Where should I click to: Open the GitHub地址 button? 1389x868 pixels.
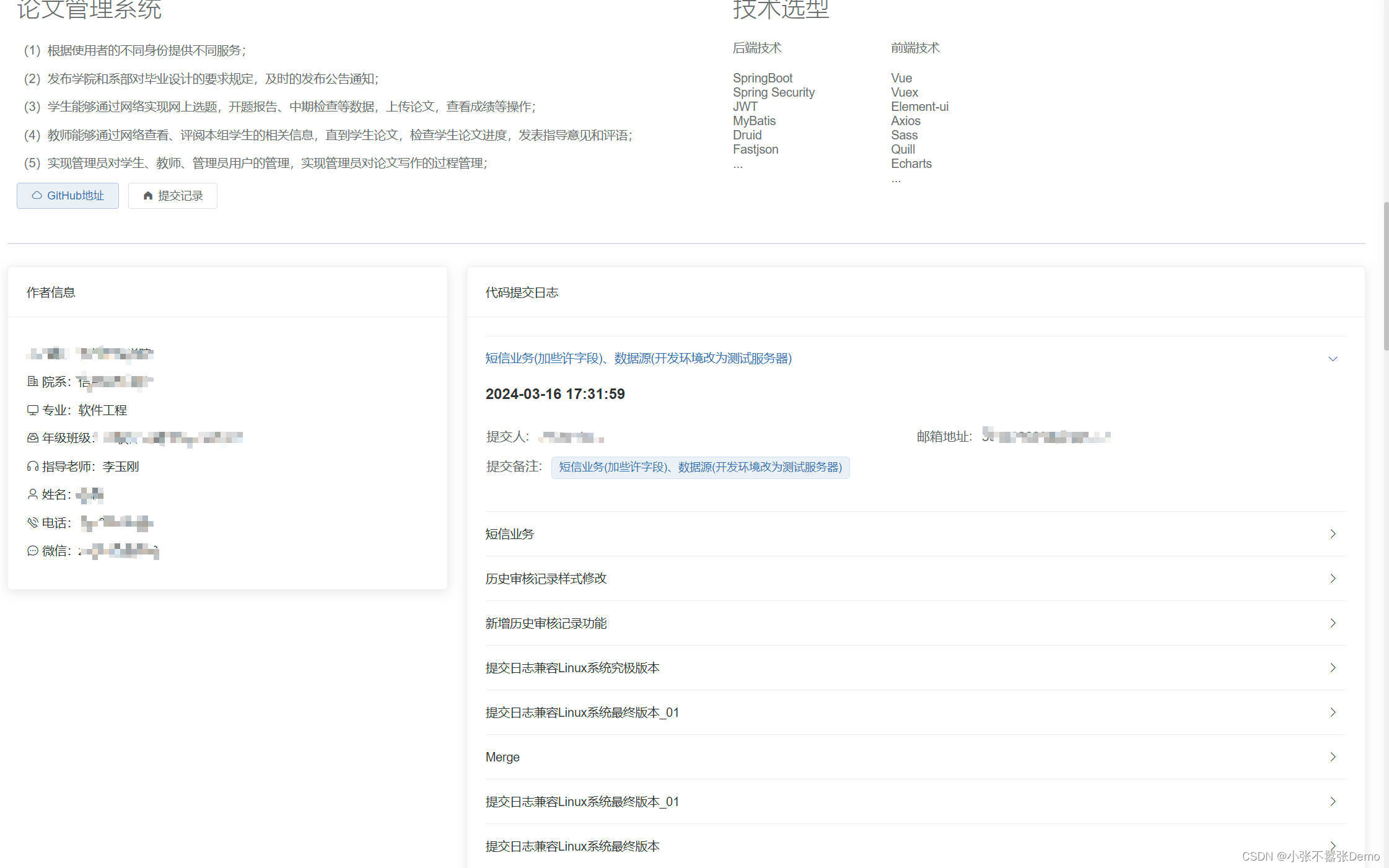[68, 196]
